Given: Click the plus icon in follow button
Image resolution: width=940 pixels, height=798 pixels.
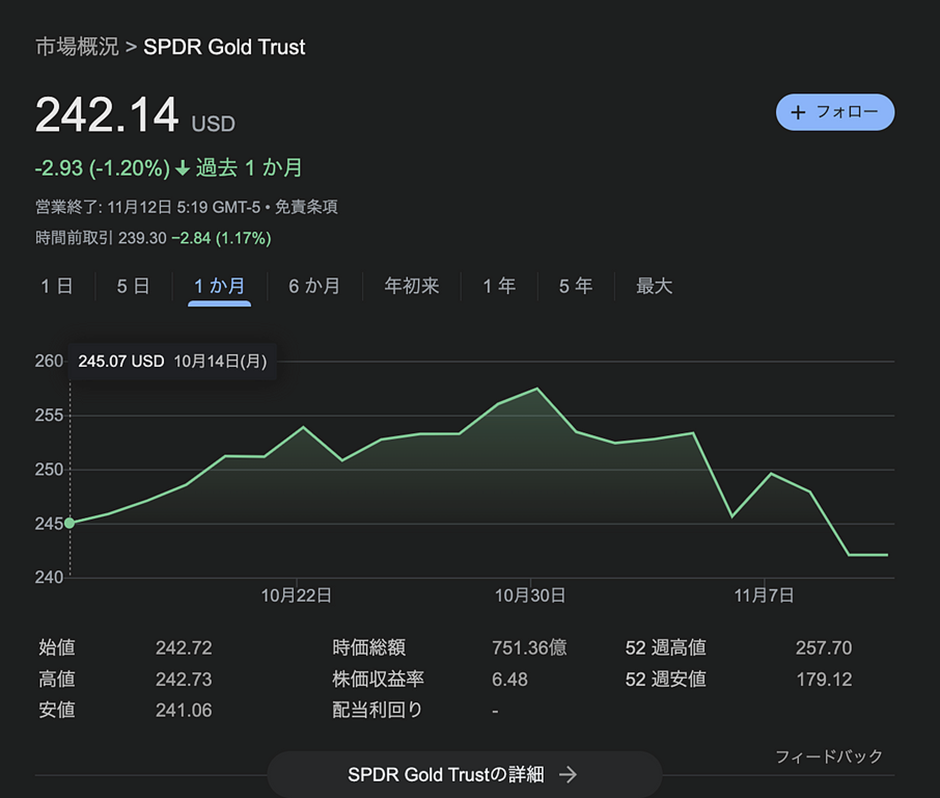Looking at the screenshot, I should tap(798, 112).
